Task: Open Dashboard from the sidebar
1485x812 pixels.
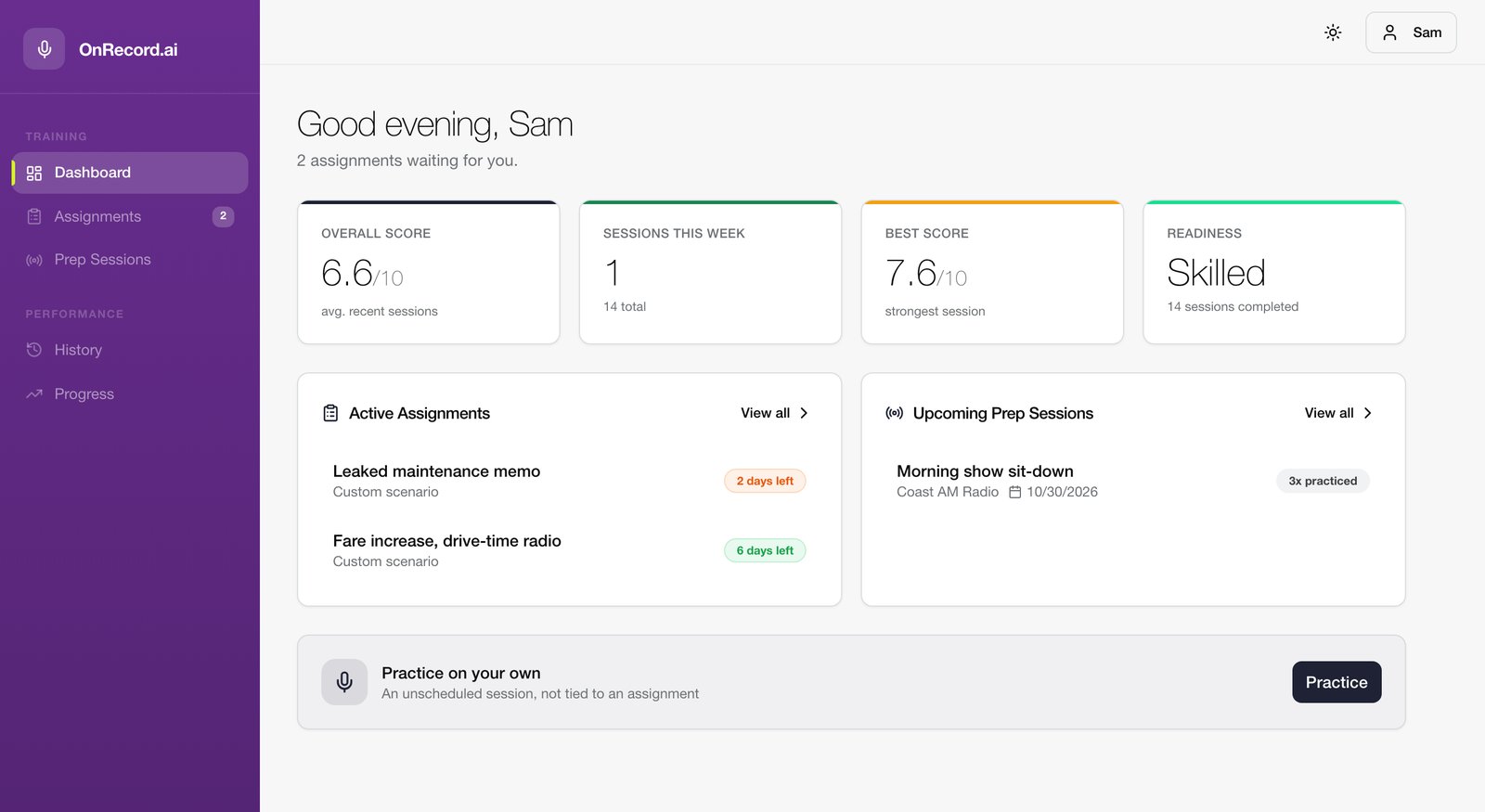Action: pyautogui.click(x=130, y=173)
